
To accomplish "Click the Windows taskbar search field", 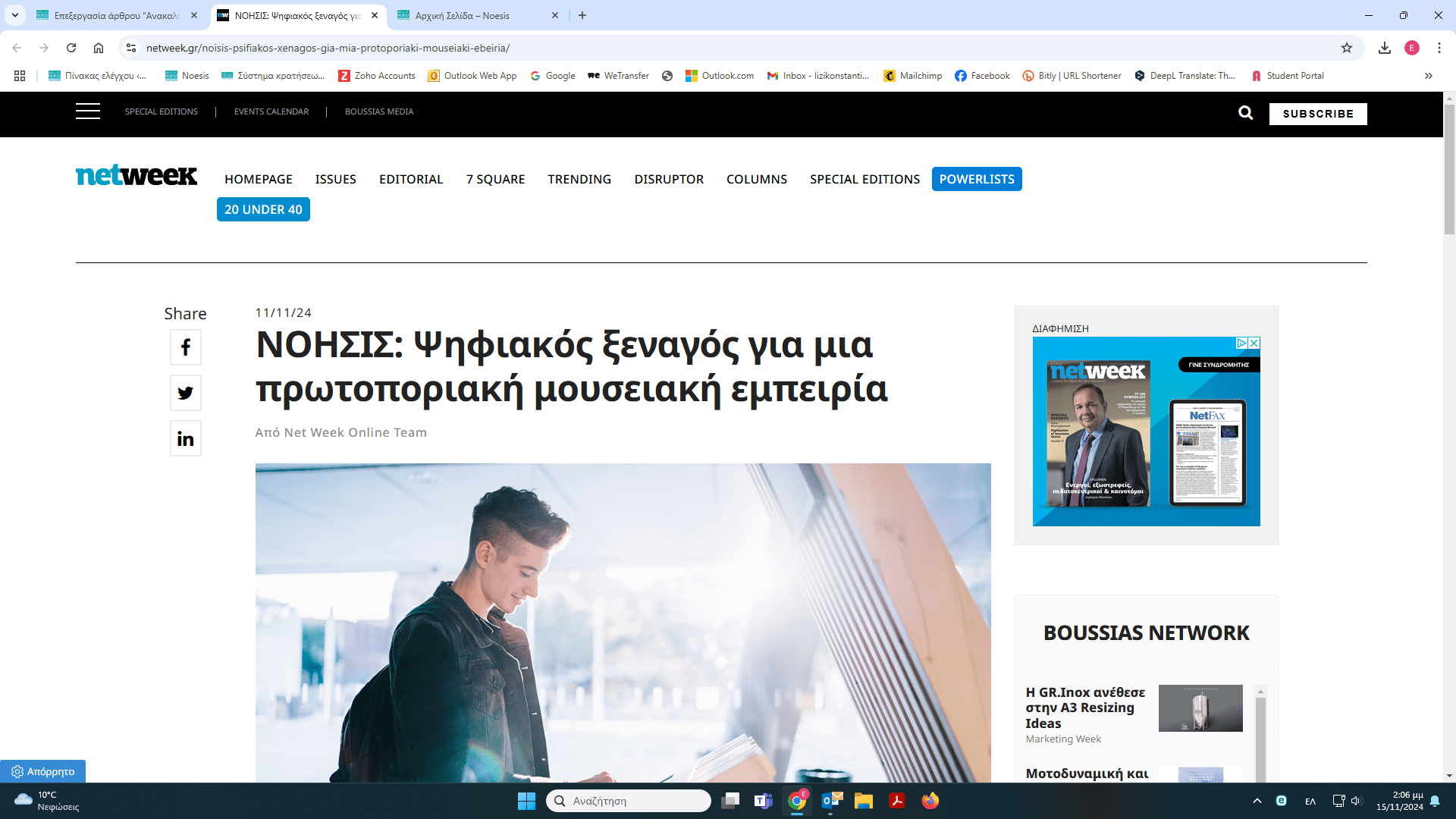I will coord(629,801).
